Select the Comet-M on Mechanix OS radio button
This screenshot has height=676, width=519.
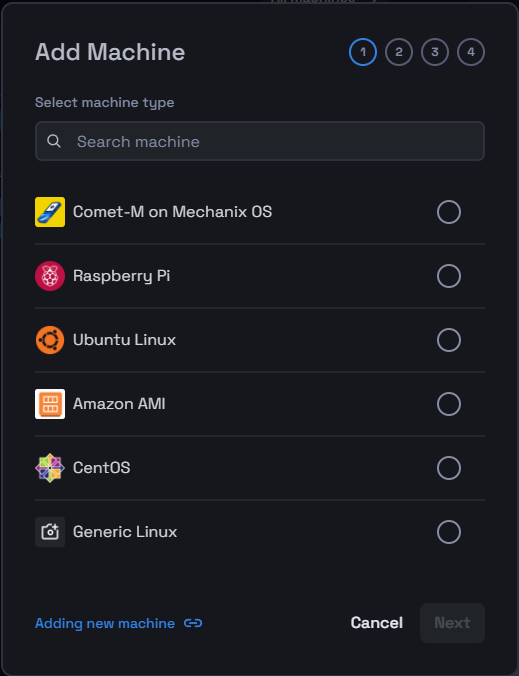tap(449, 212)
